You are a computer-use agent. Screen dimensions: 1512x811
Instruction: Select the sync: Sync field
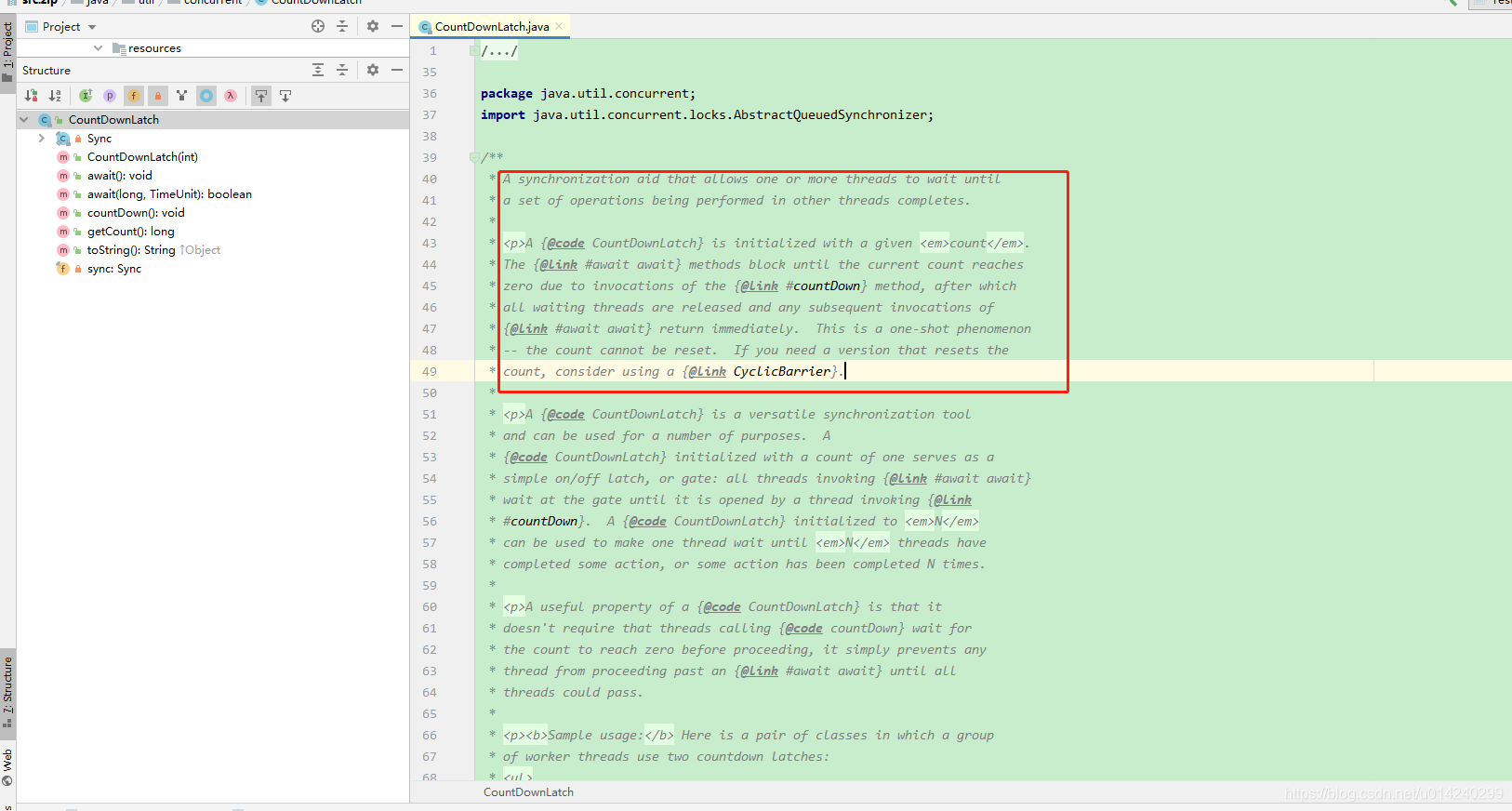pos(114,269)
